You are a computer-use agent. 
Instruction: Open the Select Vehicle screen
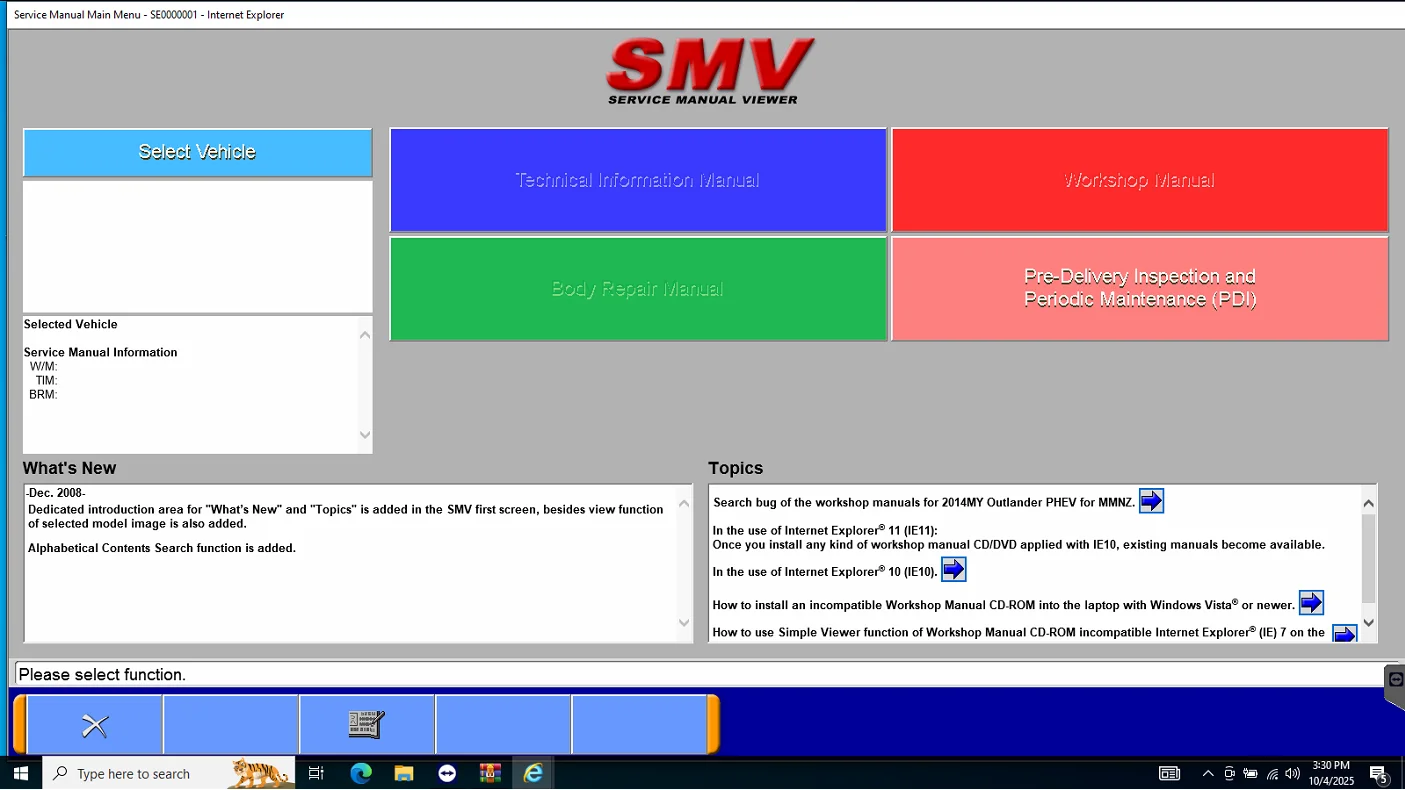198,152
